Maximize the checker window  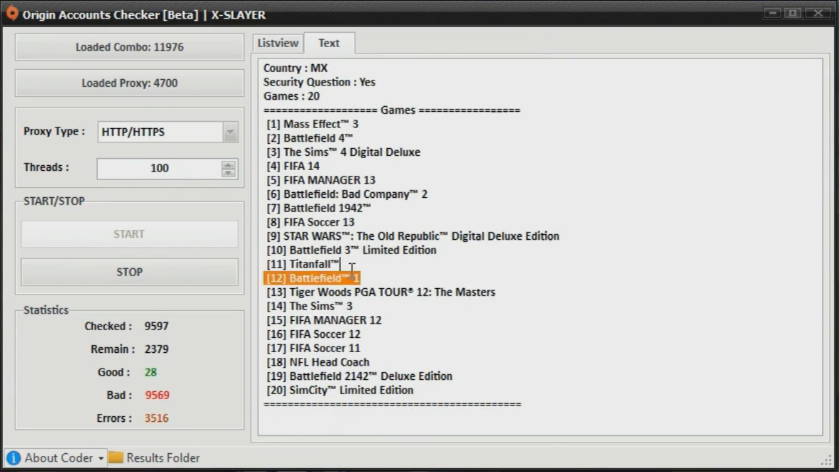pyautogui.click(x=793, y=13)
